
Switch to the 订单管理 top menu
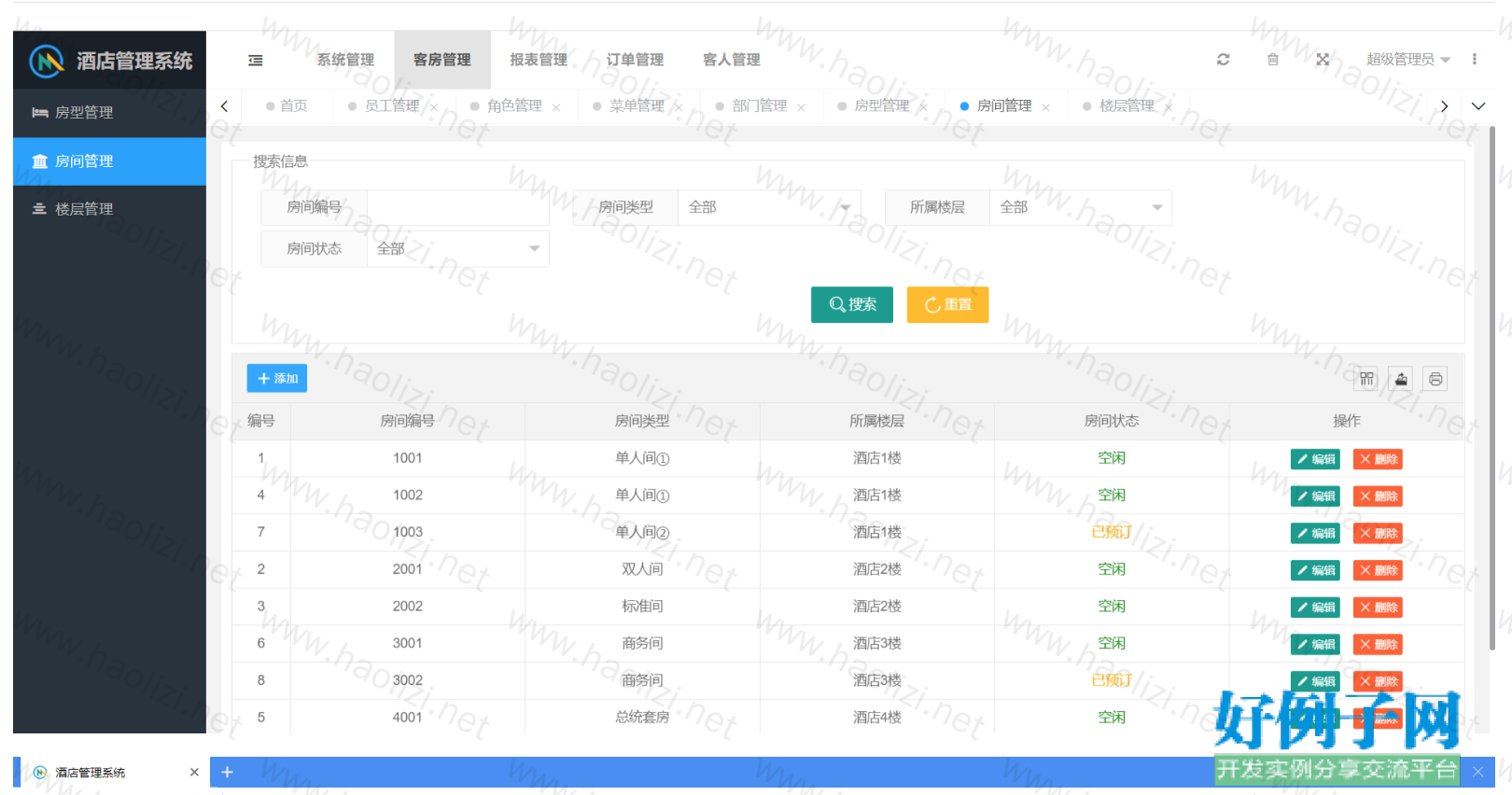tap(635, 60)
